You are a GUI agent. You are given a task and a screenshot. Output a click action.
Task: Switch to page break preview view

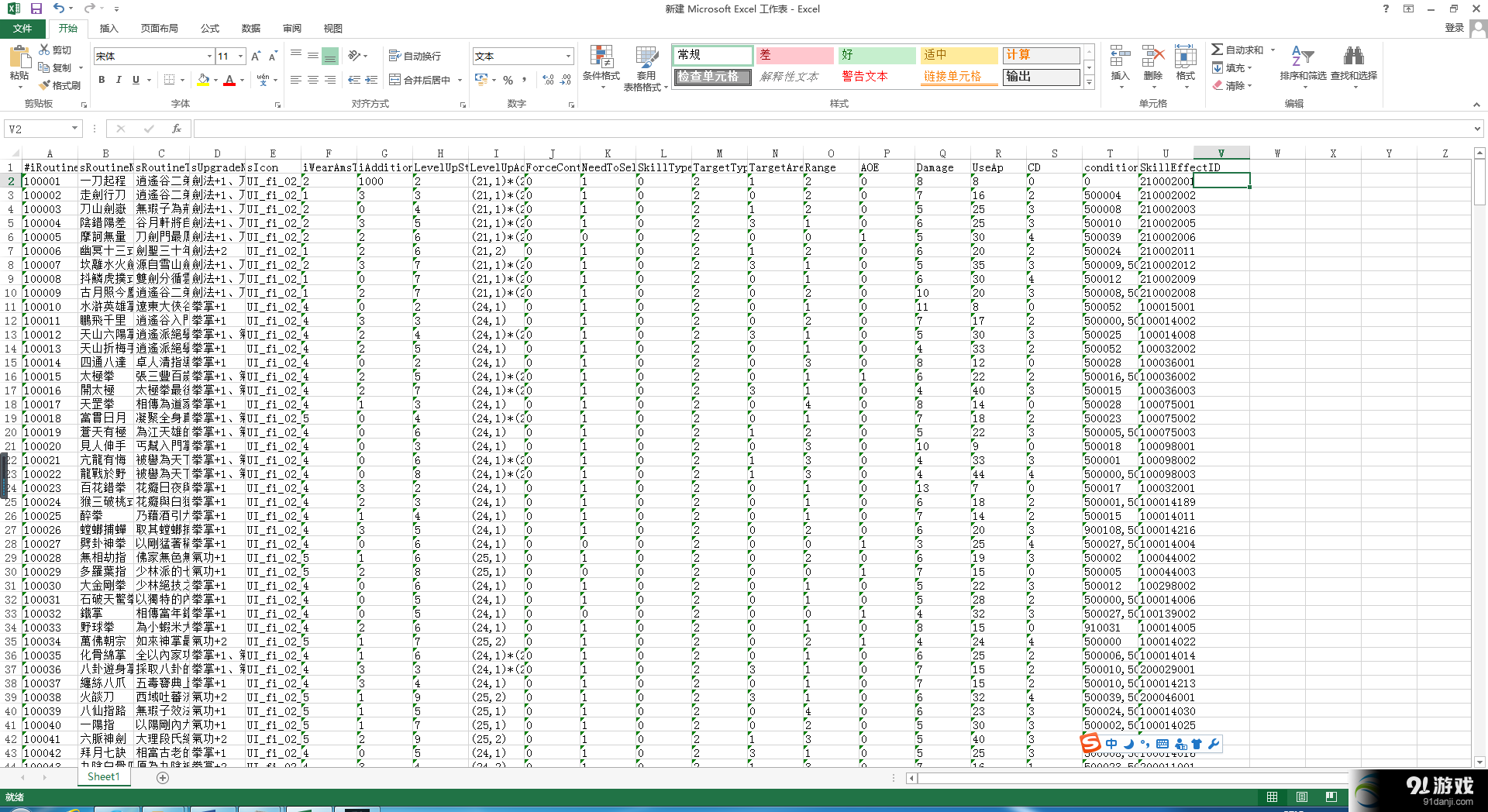1331,797
